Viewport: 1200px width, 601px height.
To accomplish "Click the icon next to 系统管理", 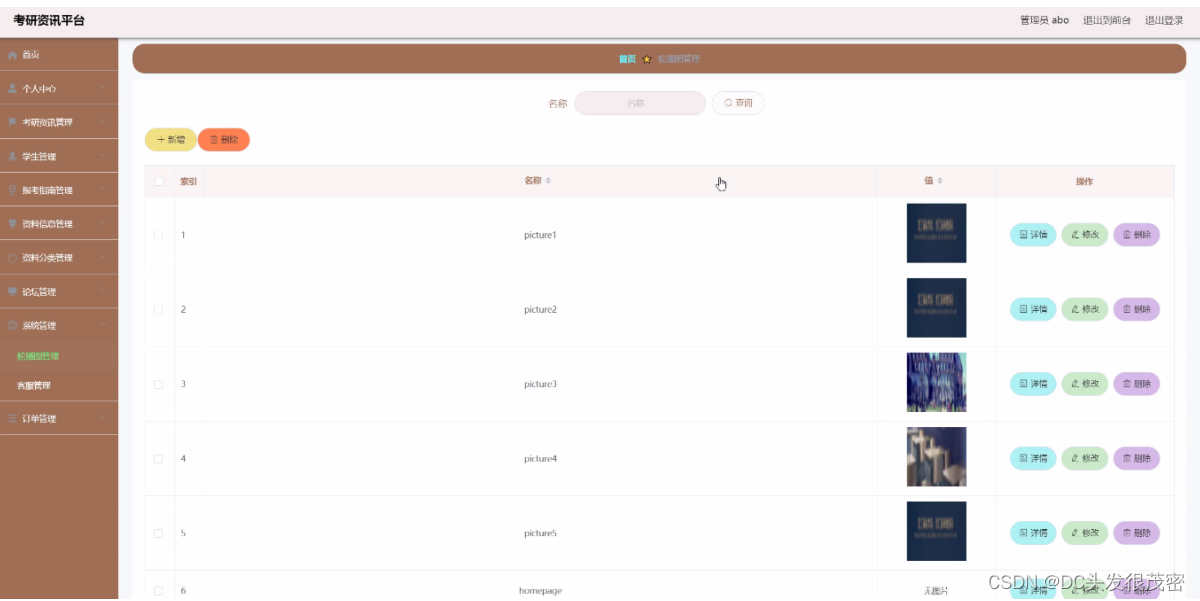I will (x=12, y=325).
